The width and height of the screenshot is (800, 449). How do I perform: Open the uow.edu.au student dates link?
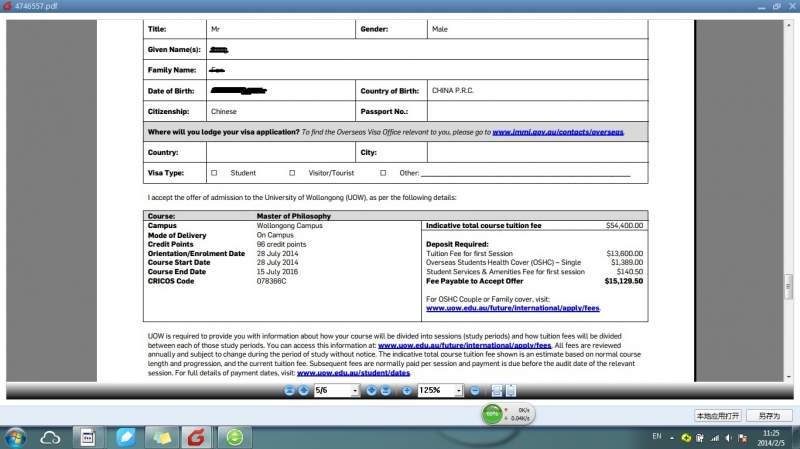point(353,373)
